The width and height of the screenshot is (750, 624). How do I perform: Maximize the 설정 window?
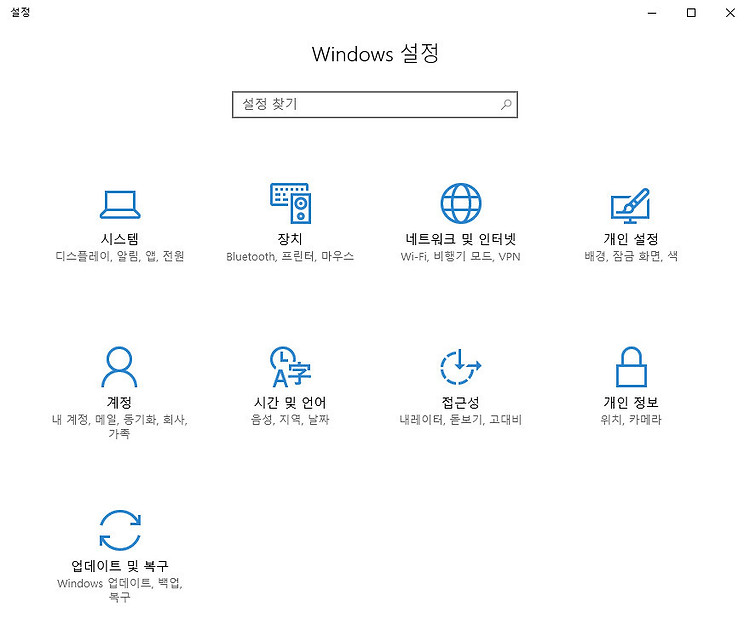pyautogui.click(x=691, y=13)
